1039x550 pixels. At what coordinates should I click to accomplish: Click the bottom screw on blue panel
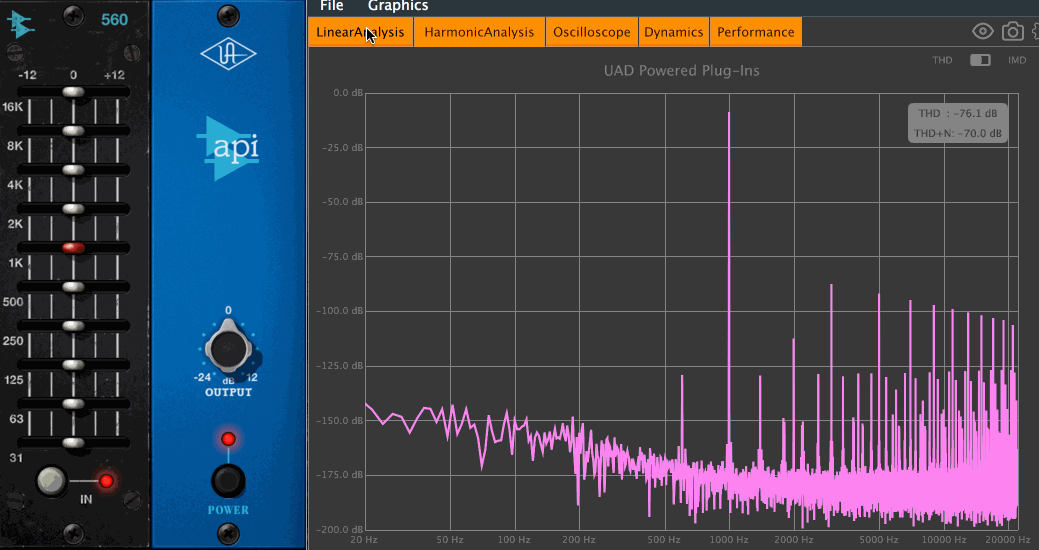click(228, 532)
